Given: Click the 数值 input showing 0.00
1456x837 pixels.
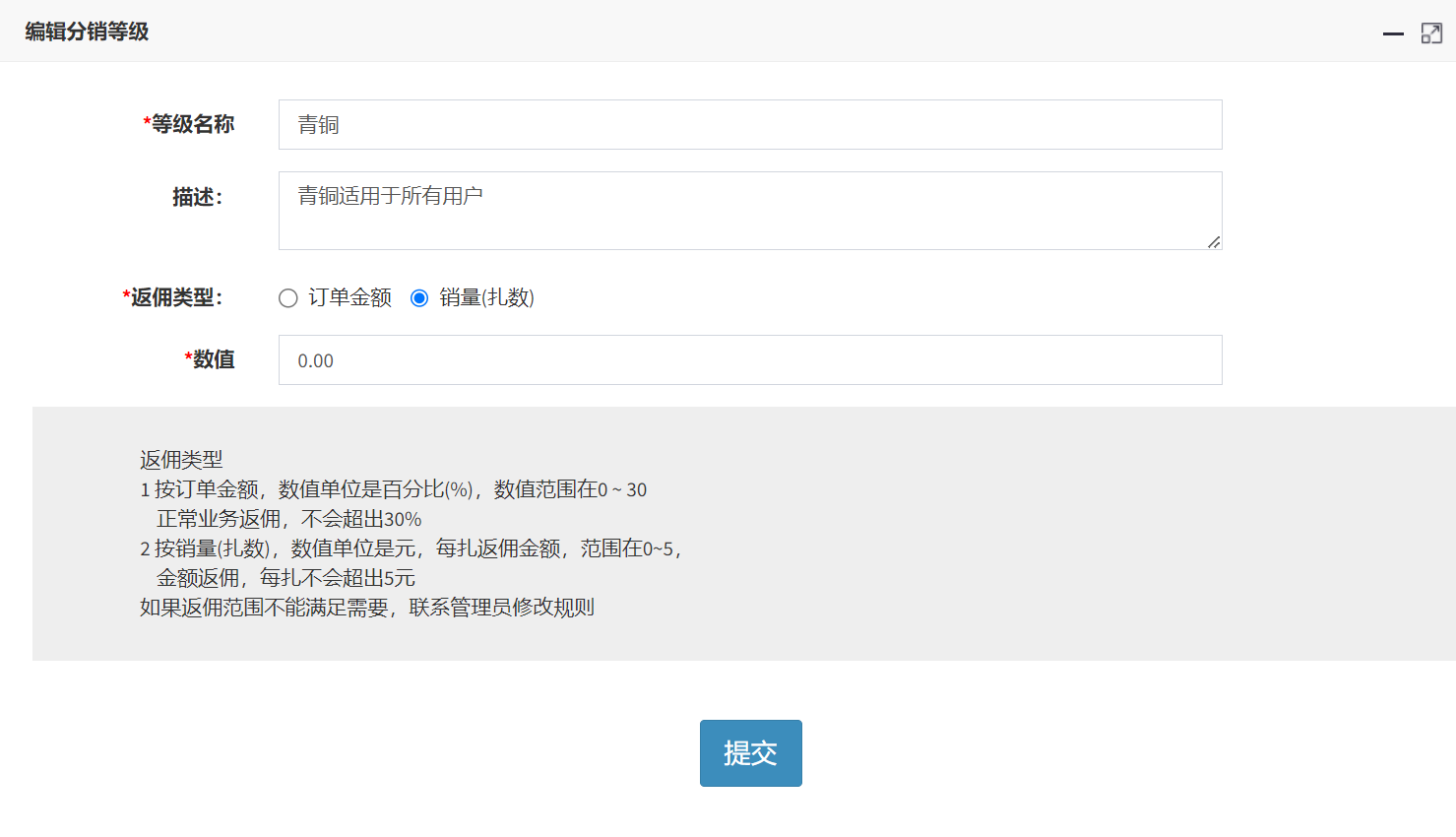Looking at the screenshot, I should [749, 360].
